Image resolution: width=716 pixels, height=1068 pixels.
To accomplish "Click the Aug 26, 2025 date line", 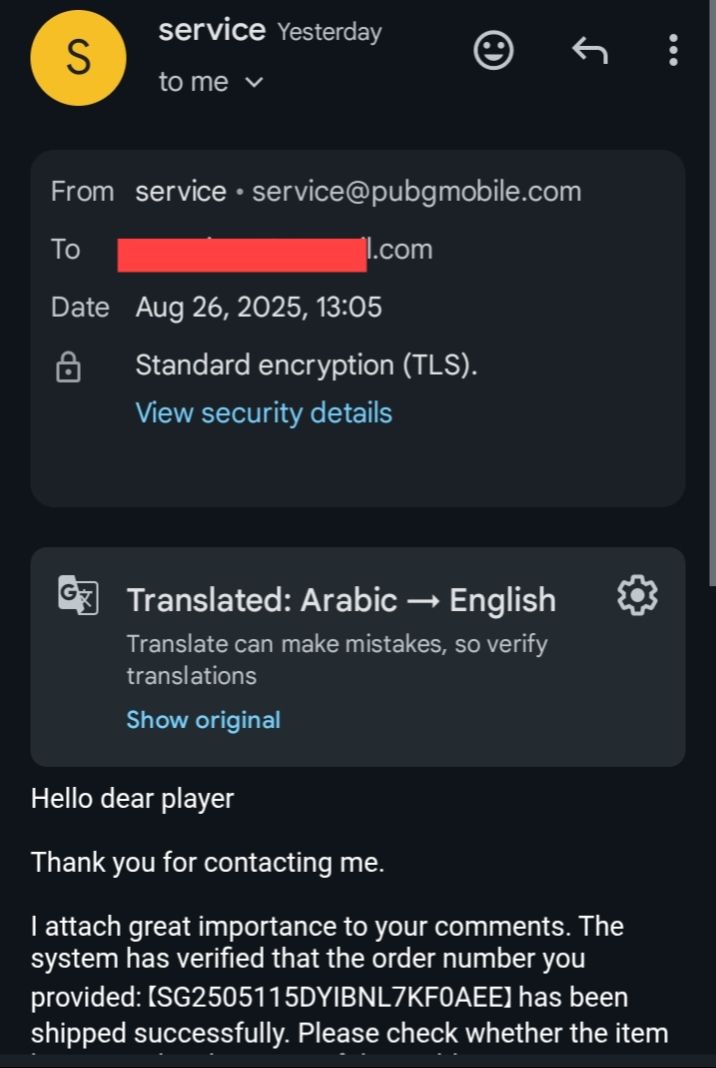I will tap(258, 307).
